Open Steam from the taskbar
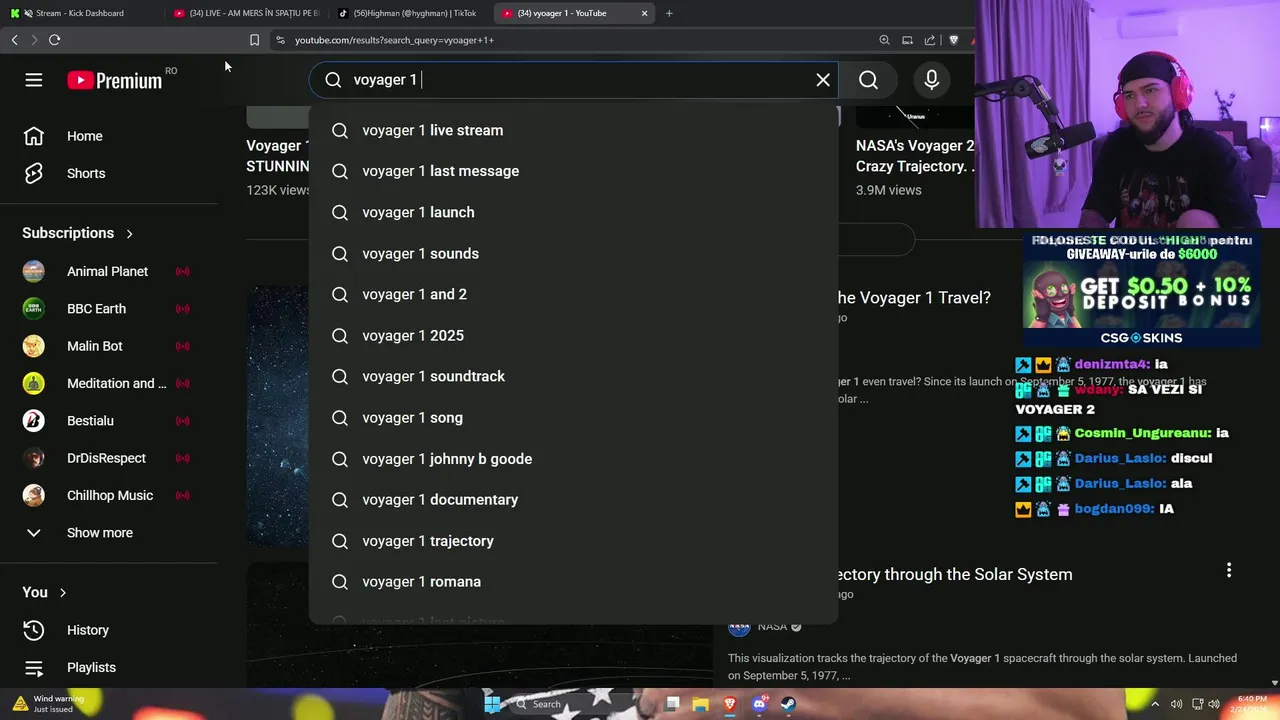This screenshot has height=720, width=1280. point(788,704)
